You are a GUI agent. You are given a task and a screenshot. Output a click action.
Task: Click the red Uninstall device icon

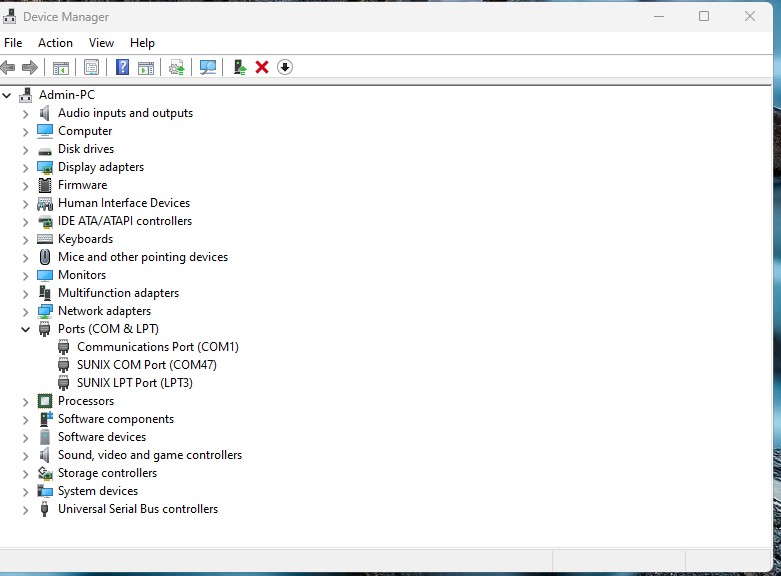[262, 67]
